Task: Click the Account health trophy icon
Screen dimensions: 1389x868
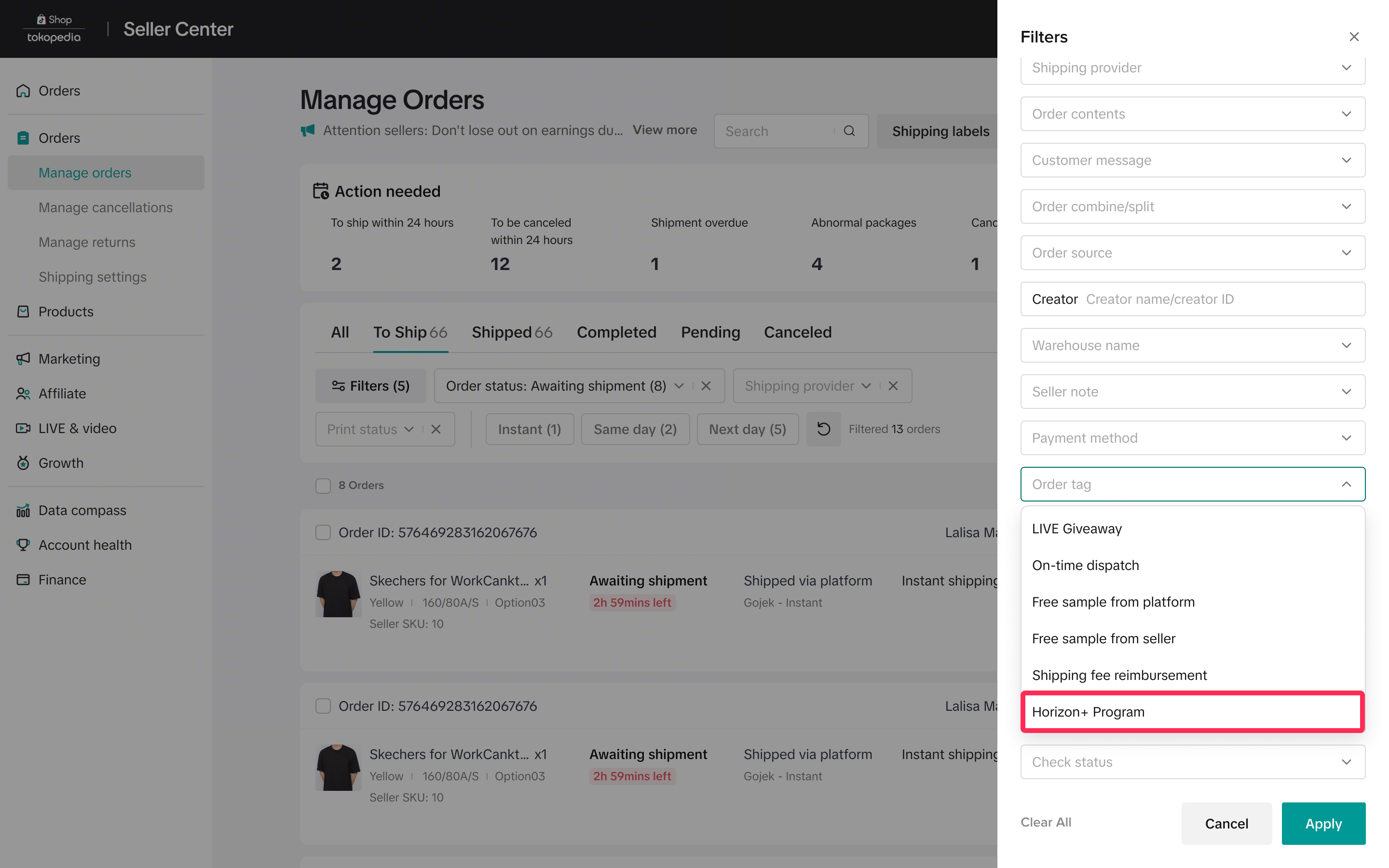Action: click(x=23, y=545)
